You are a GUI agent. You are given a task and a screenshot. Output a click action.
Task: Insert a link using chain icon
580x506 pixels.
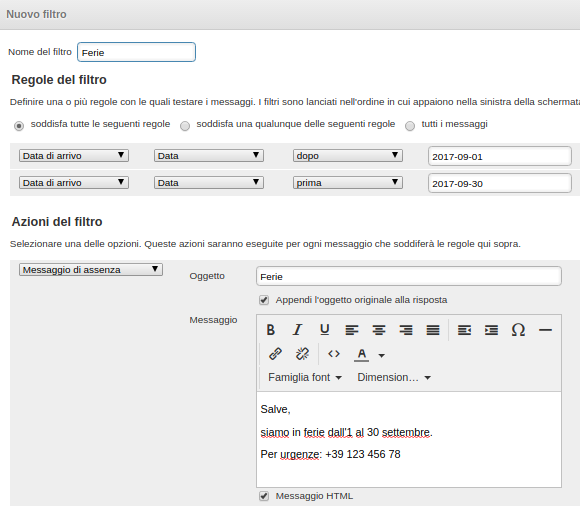coord(276,354)
